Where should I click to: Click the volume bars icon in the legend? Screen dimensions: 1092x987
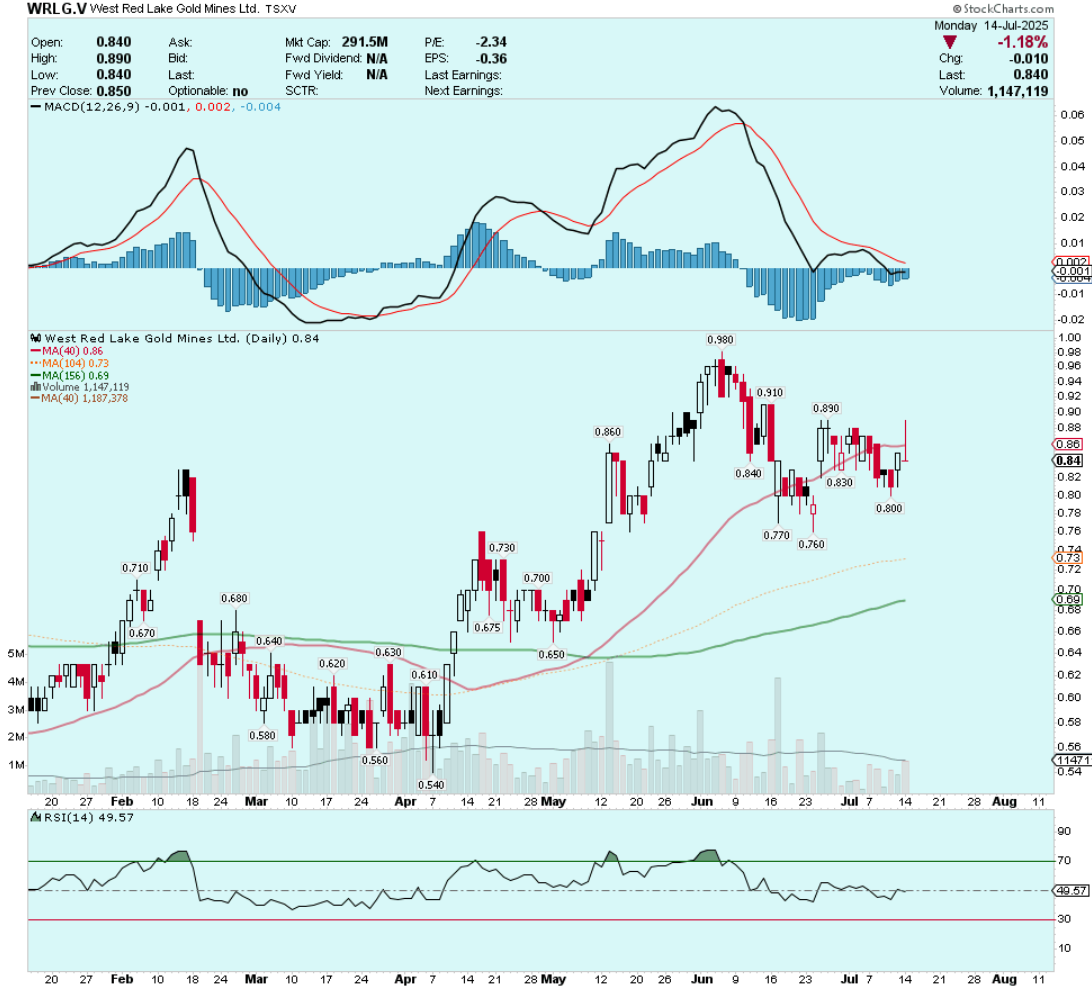coord(35,387)
